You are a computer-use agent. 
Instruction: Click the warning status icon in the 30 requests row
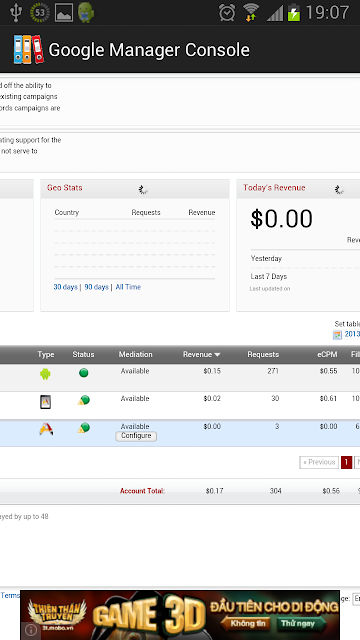click(x=83, y=400)
